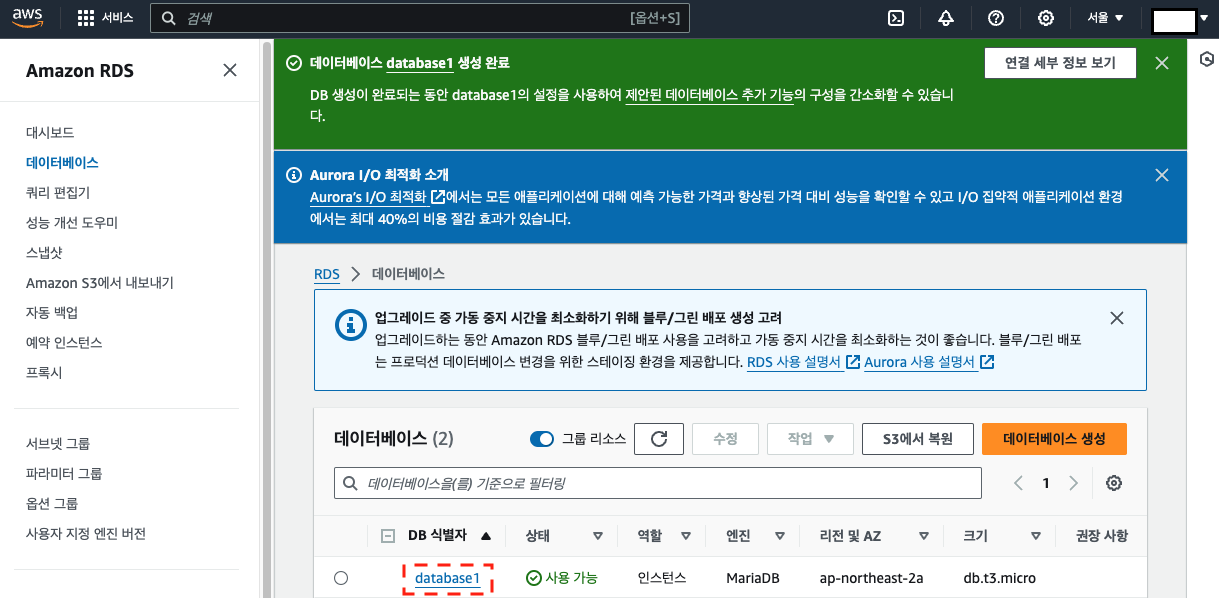The width and height of the screenshot is (1219, 598).
Task: Open the help question mark icon
Action: (996, 18)
